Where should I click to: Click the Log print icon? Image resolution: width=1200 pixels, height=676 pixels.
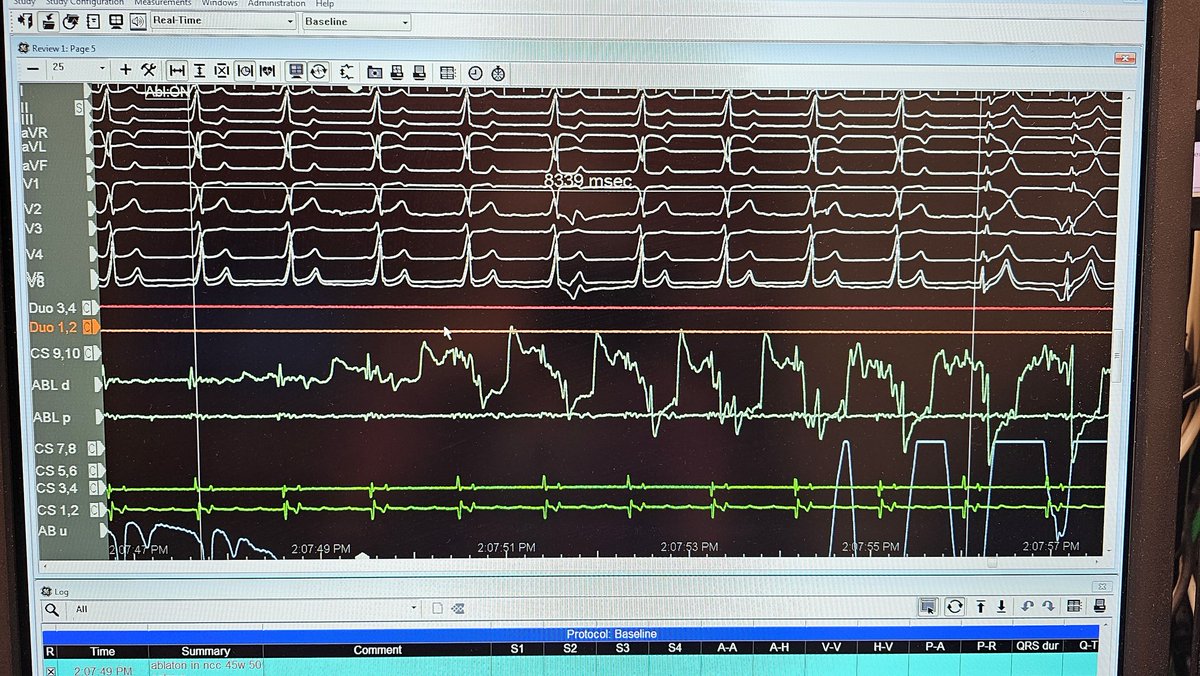pos(1100,606)
